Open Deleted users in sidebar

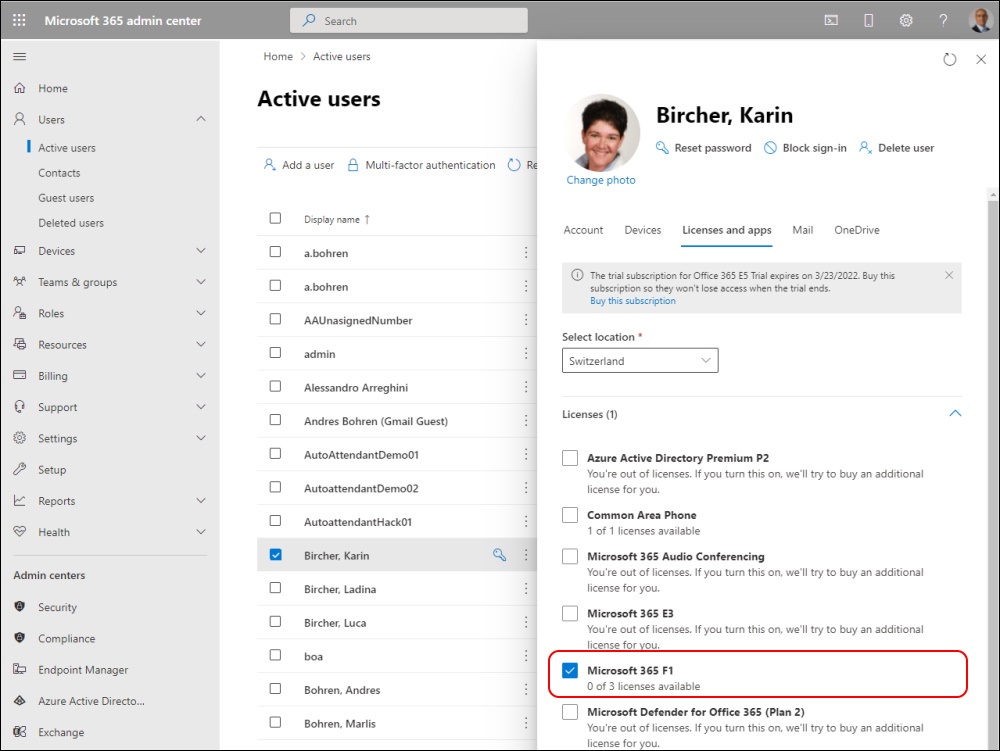coord(71,223)
